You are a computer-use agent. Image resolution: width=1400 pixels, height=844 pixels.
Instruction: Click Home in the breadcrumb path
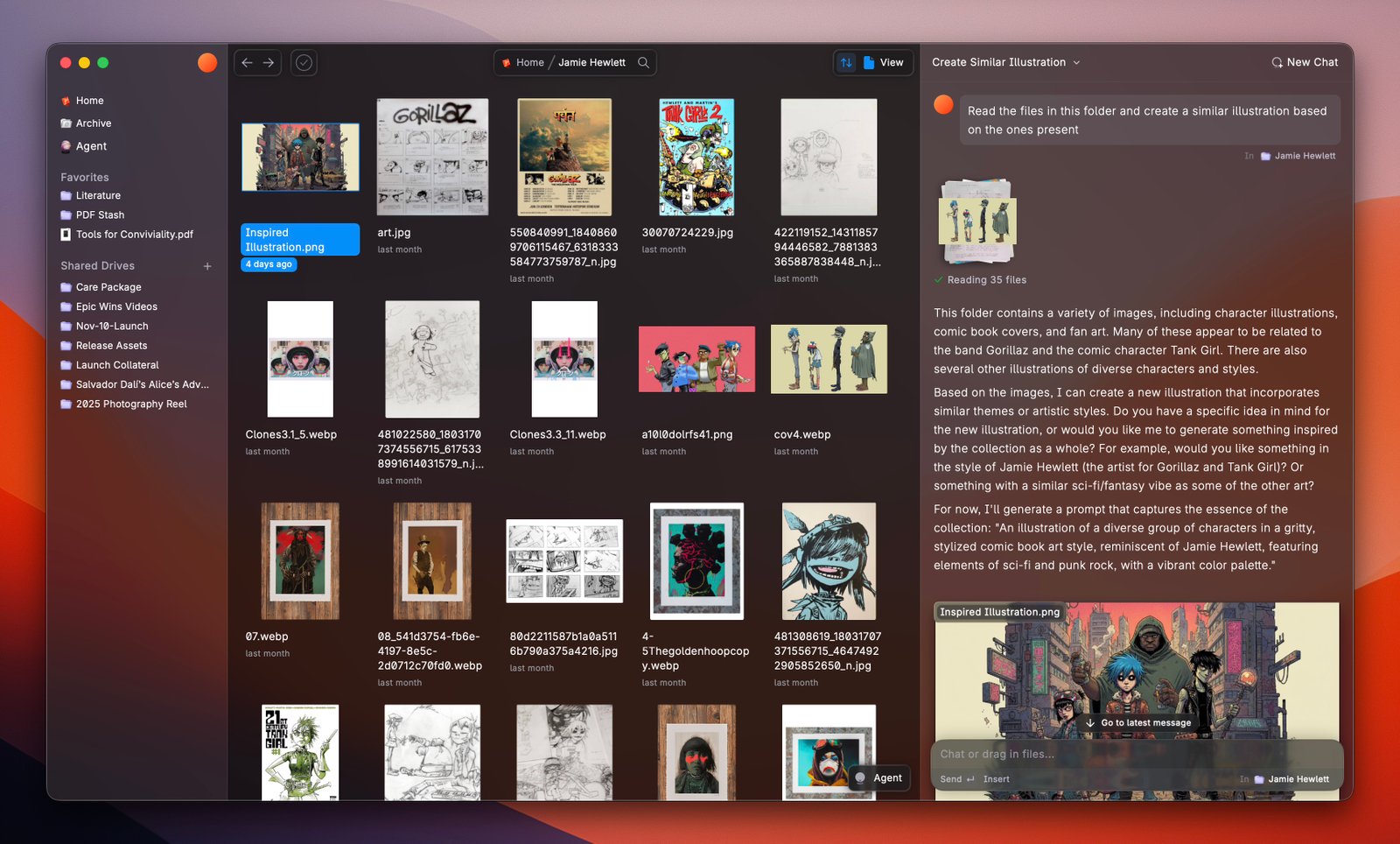pos(529,62)
